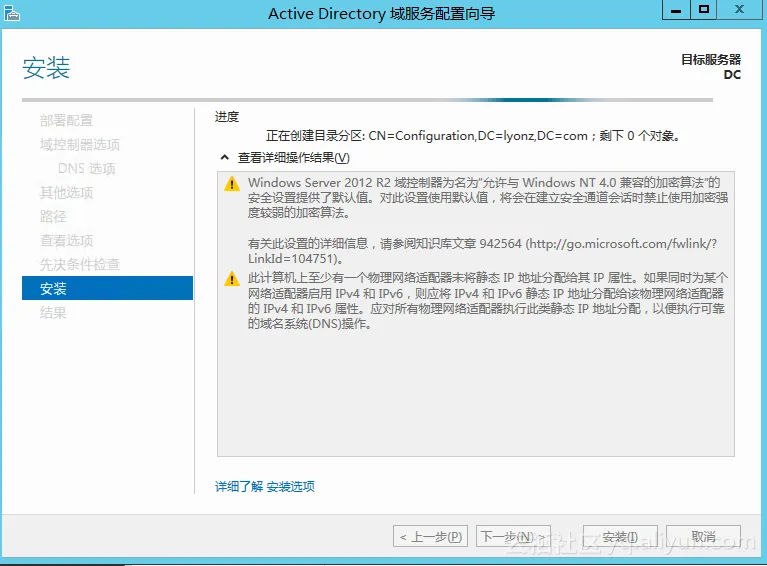
Task: Select the highlighted 安装 step in sidebar
Action: point(108,288)
